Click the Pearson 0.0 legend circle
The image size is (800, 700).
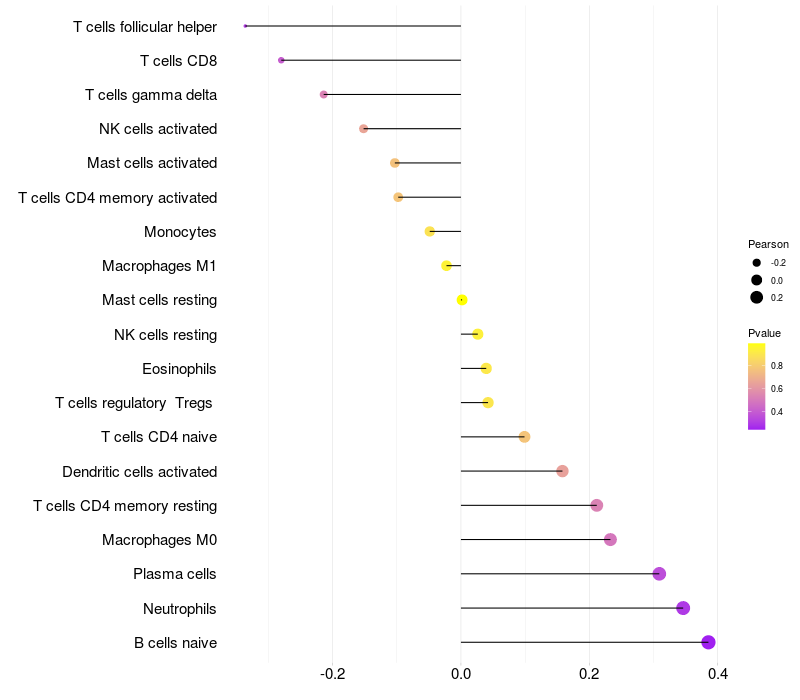pyautogui.click(x=756, y=280)
